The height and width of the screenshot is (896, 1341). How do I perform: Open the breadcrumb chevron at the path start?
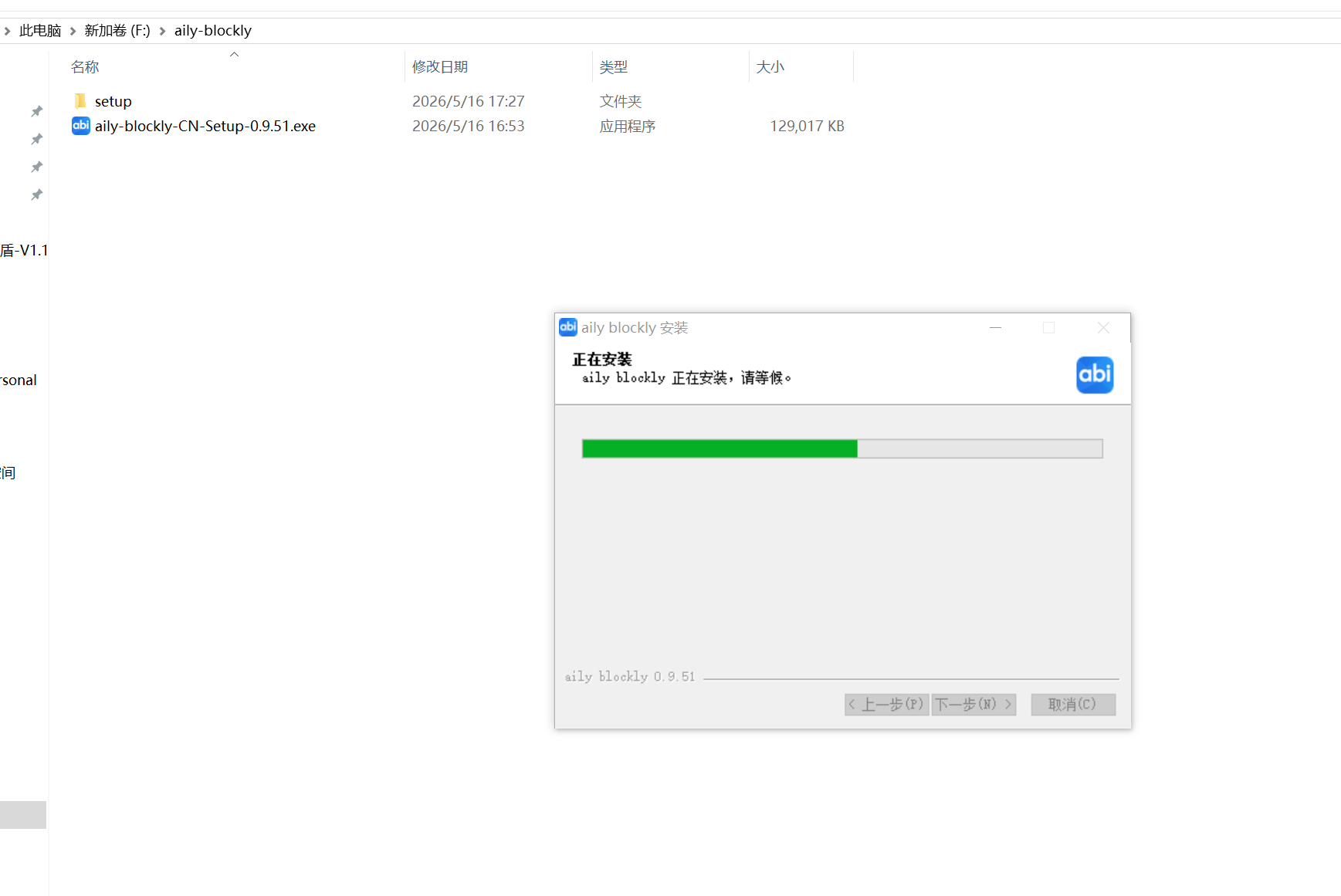point(7,31)
